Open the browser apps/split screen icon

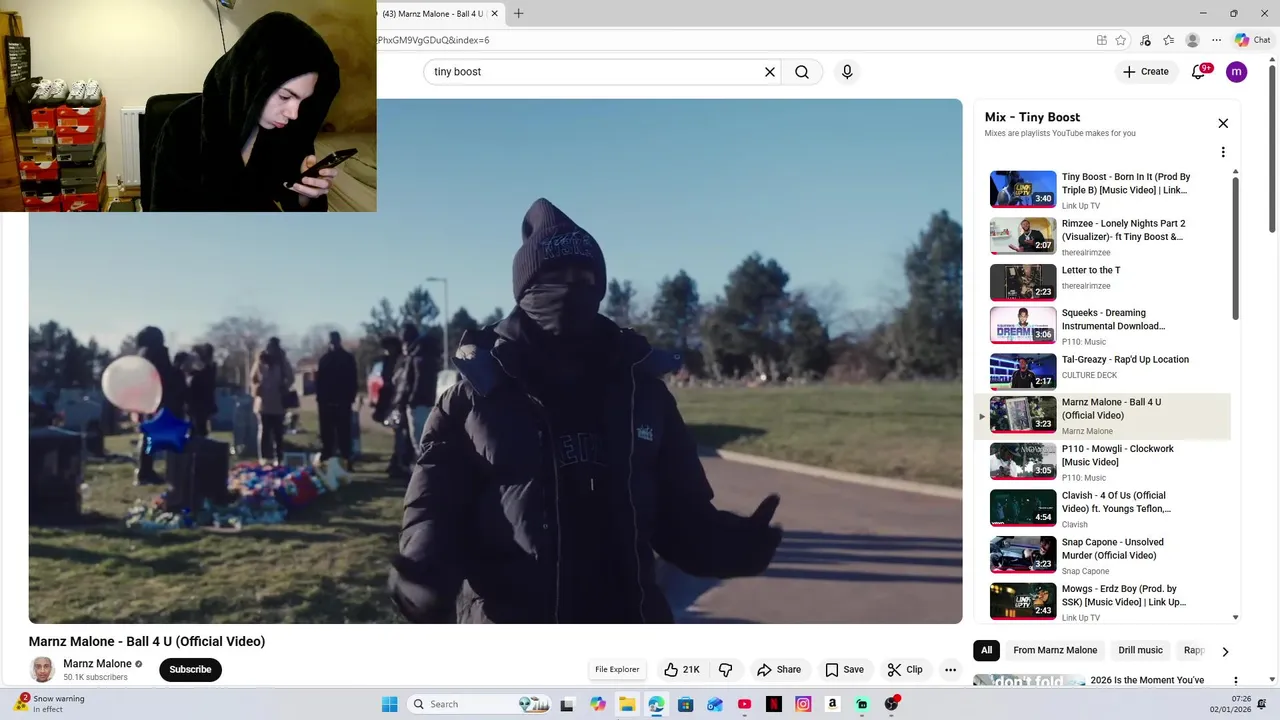1101,40
